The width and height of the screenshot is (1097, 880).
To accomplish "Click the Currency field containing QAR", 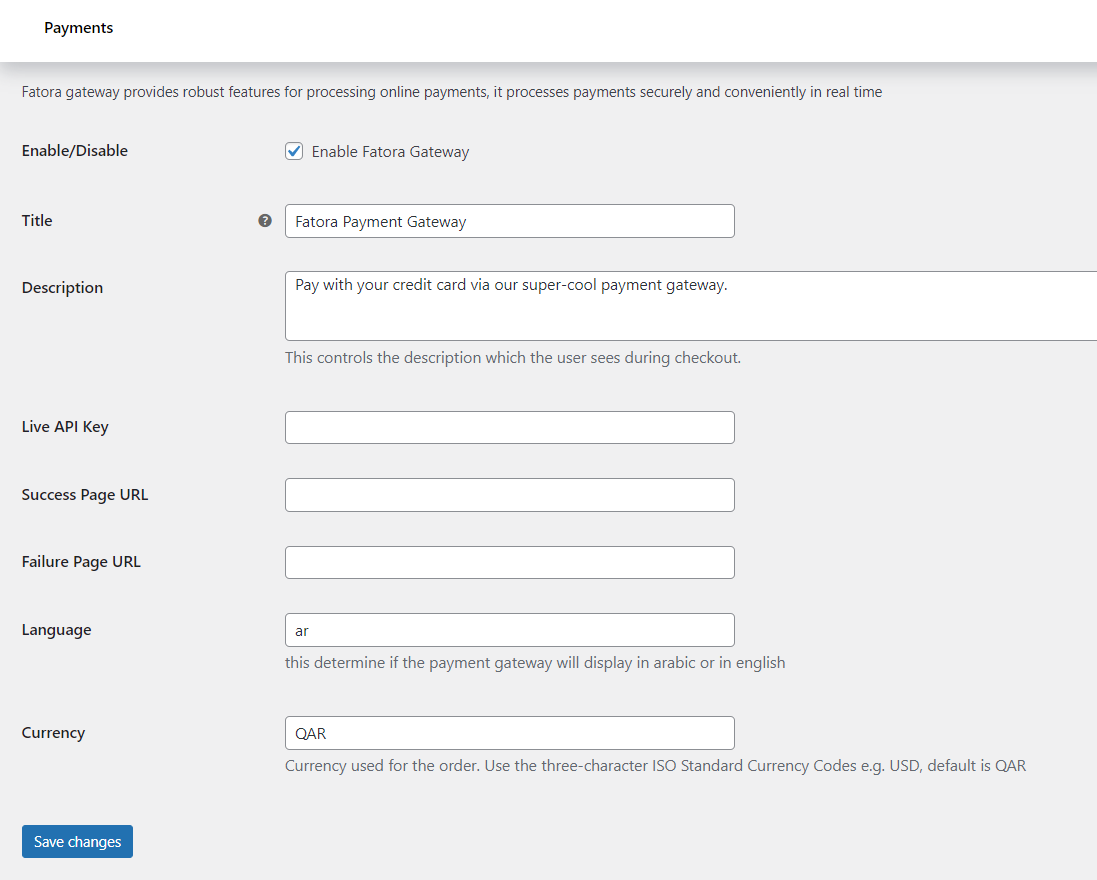I will pyautogui.click(x=509, y=733).
